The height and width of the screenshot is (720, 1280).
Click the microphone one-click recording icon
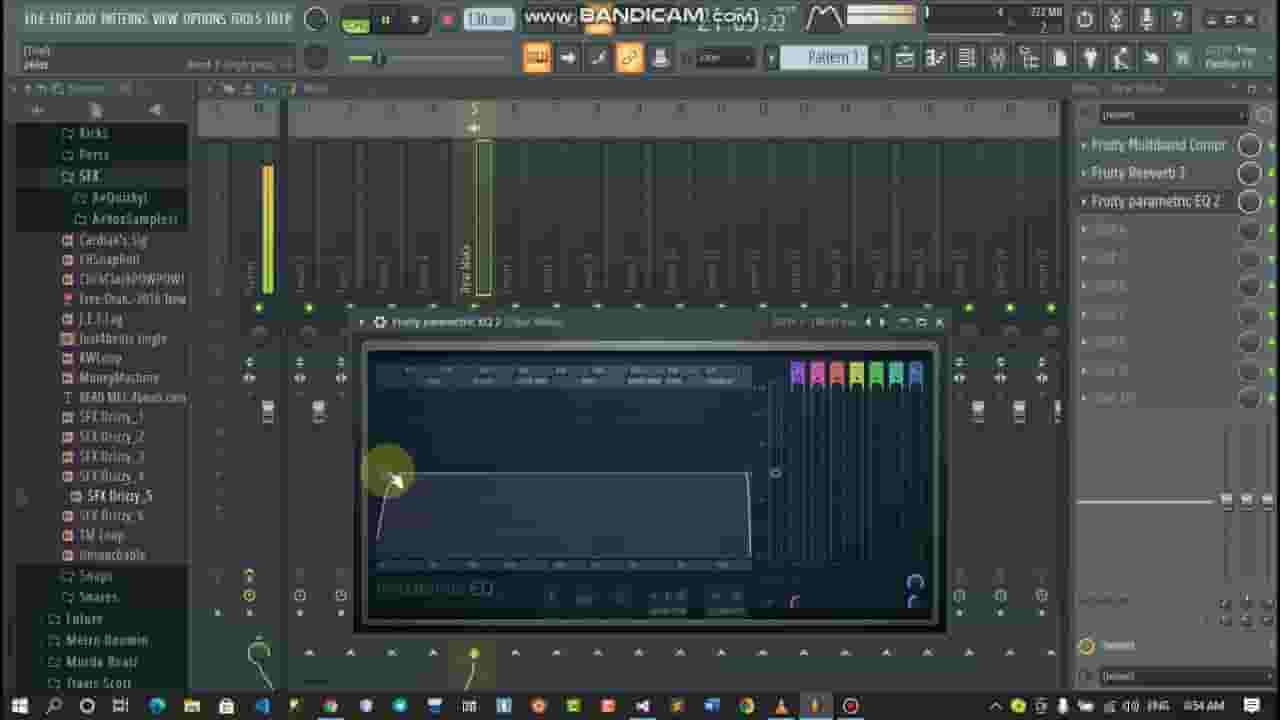coord(1147,18)
